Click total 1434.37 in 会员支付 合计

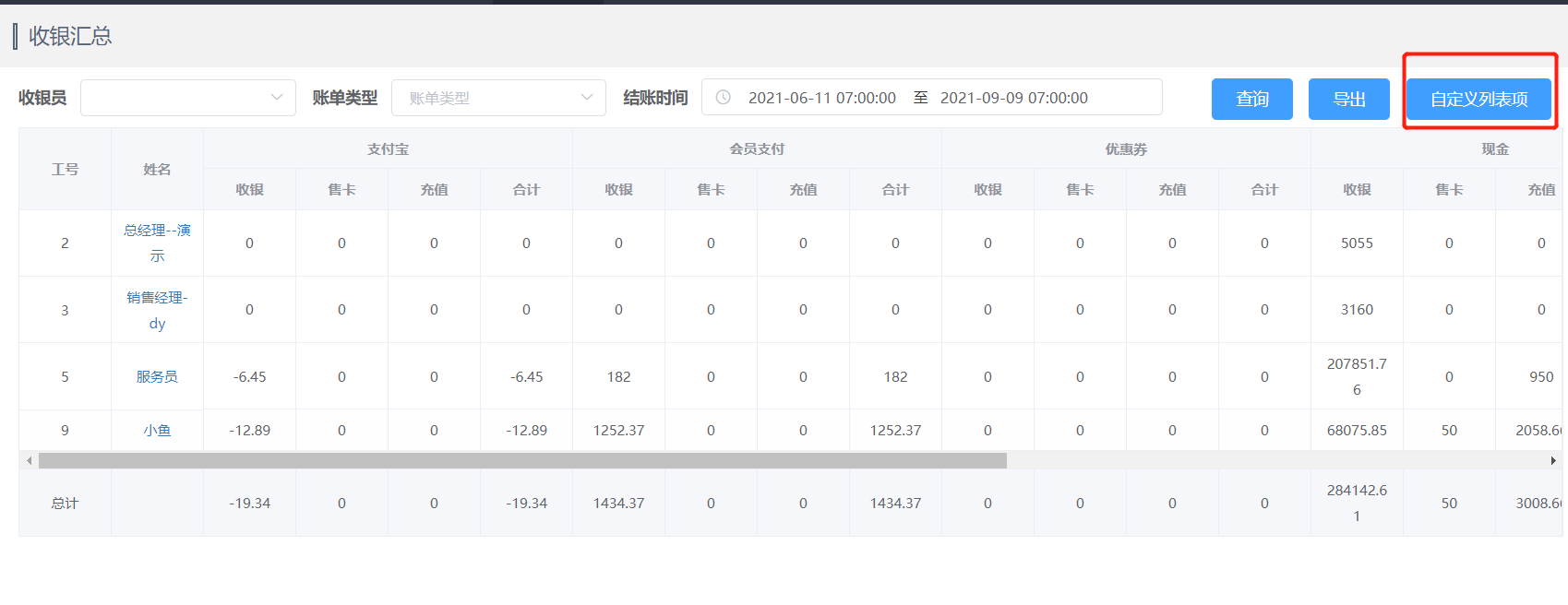[x=895, y=503]
